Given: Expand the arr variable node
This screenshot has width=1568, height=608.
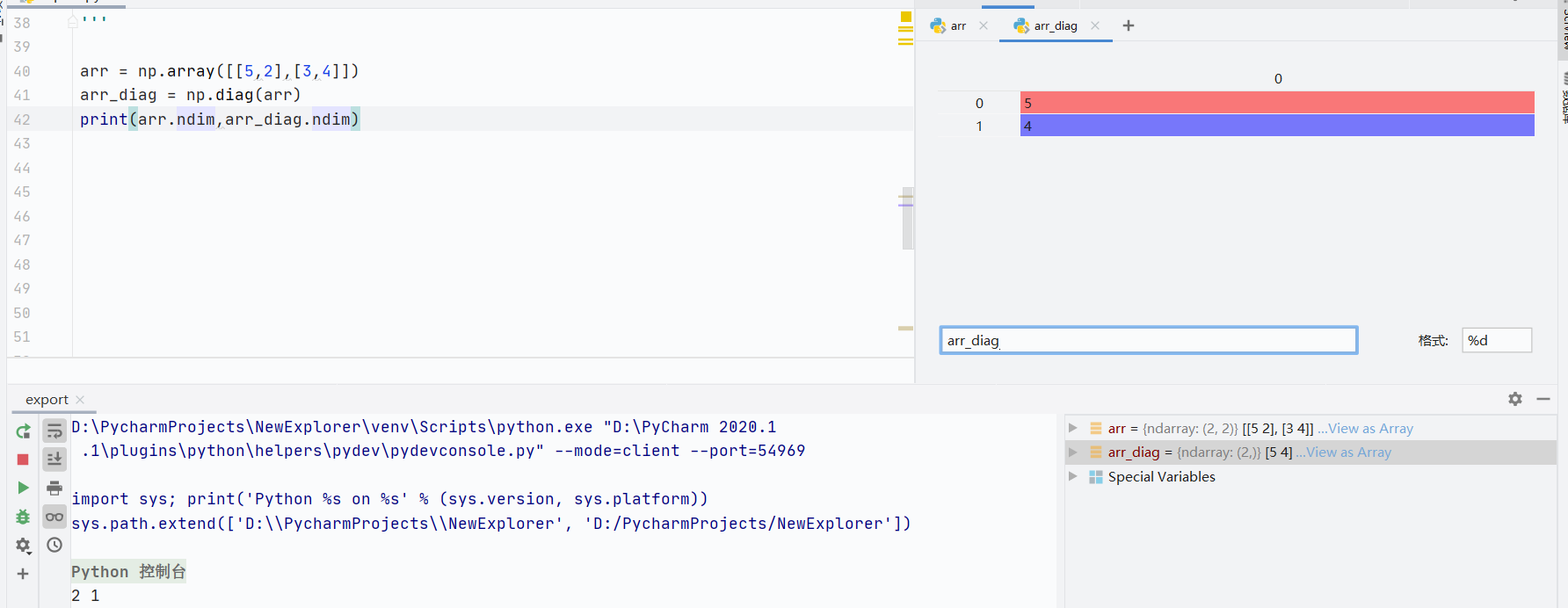Looking at the screenshot, I should point(1072,428).
